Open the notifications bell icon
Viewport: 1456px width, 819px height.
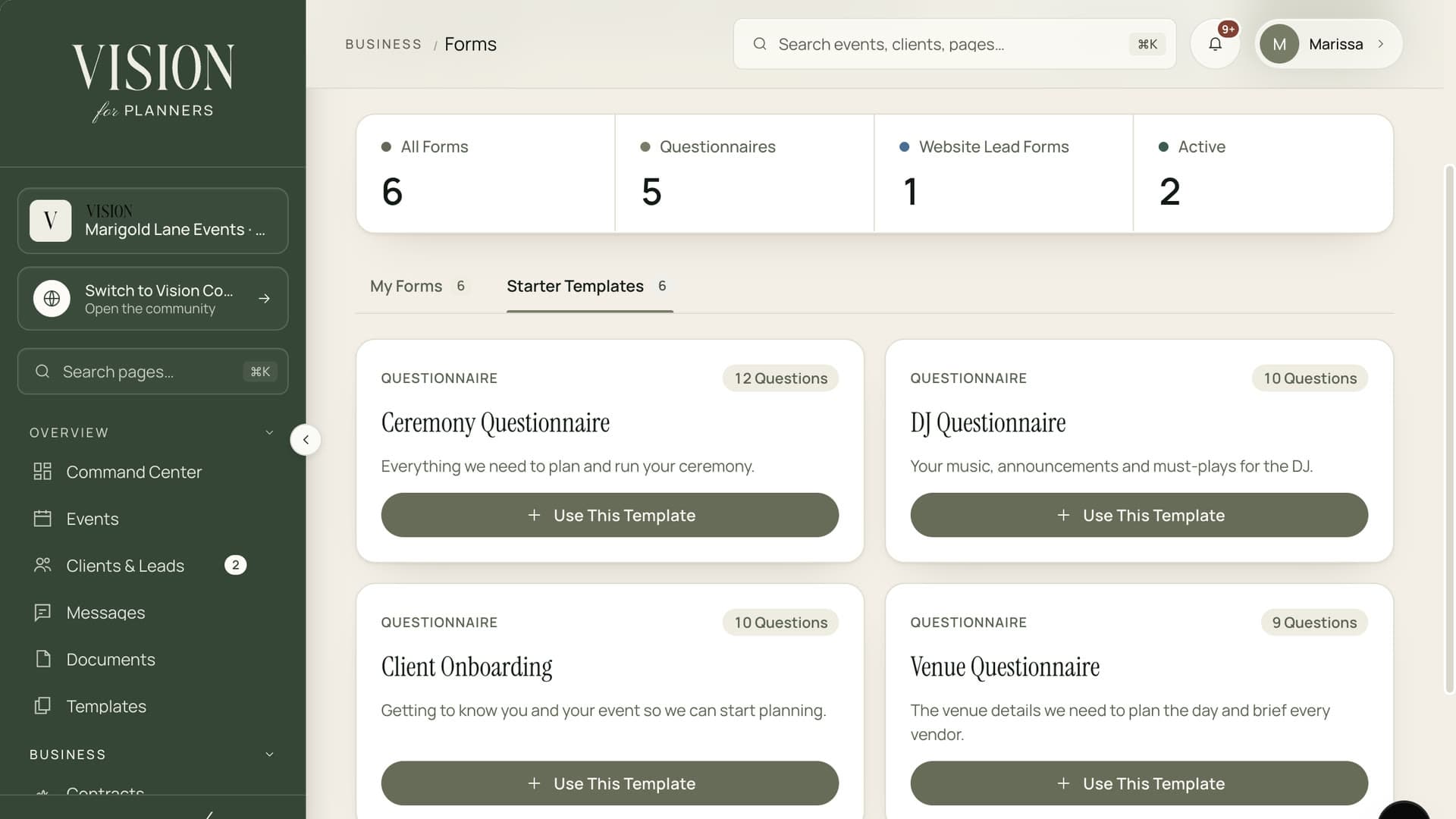pyautogui.click(x=1215, y=44)
